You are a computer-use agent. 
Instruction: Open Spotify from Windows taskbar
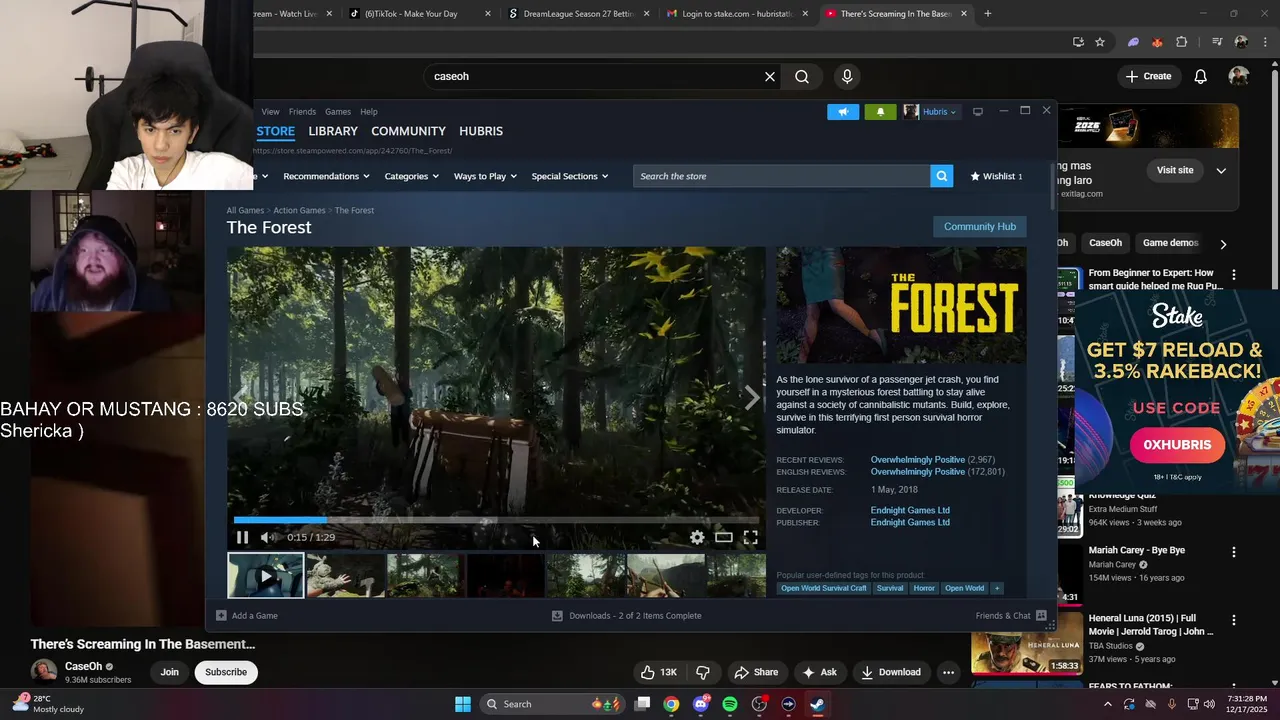pos(730,704)
